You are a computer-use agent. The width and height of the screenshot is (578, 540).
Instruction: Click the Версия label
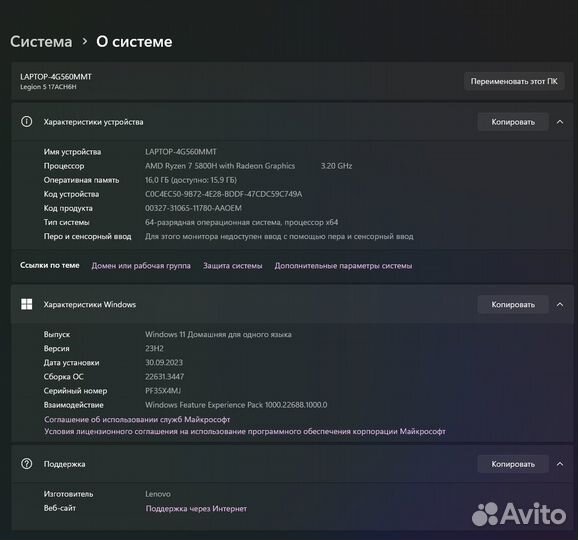56,348
